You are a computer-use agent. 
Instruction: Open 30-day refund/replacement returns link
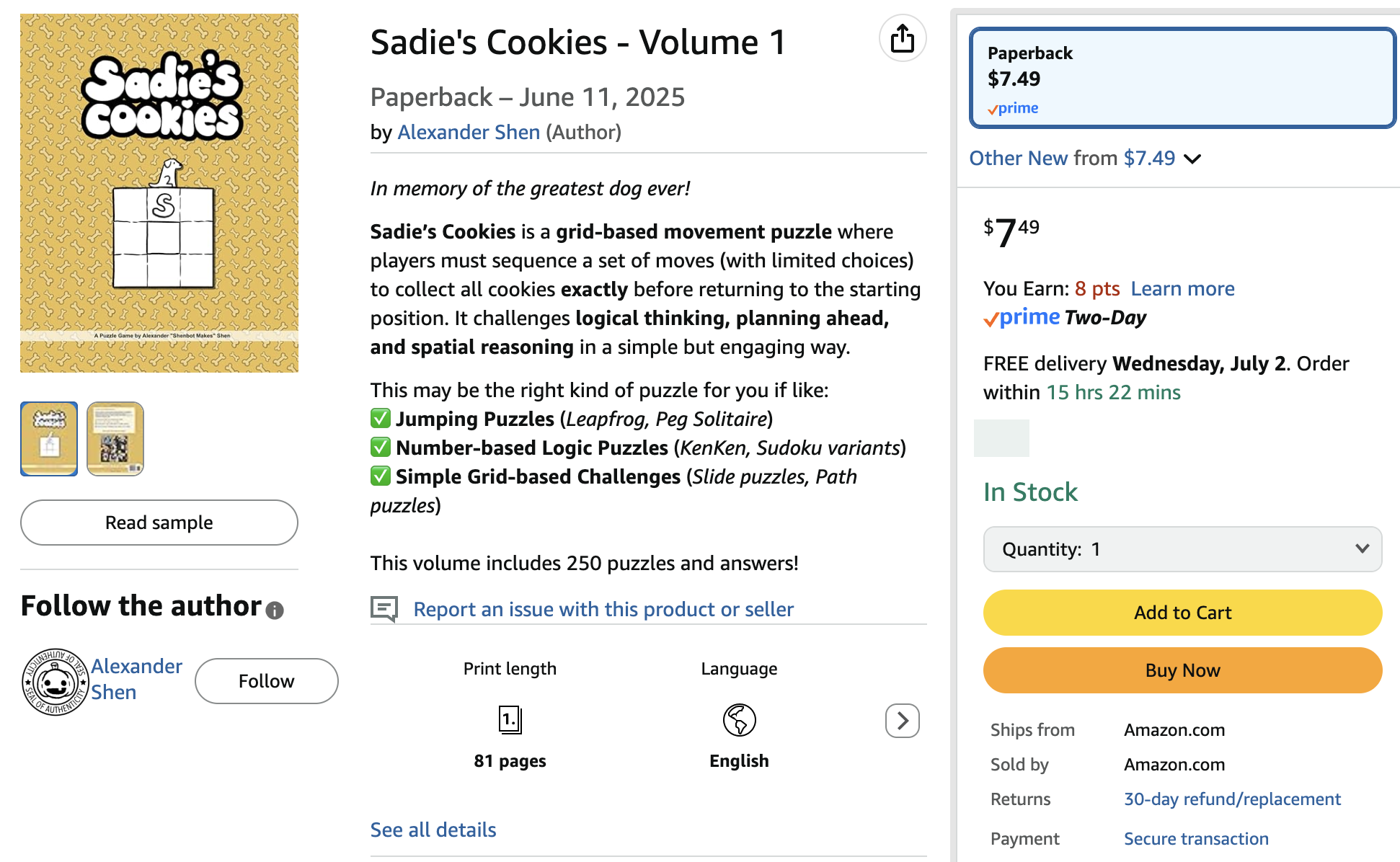(x=1232, y=799)
